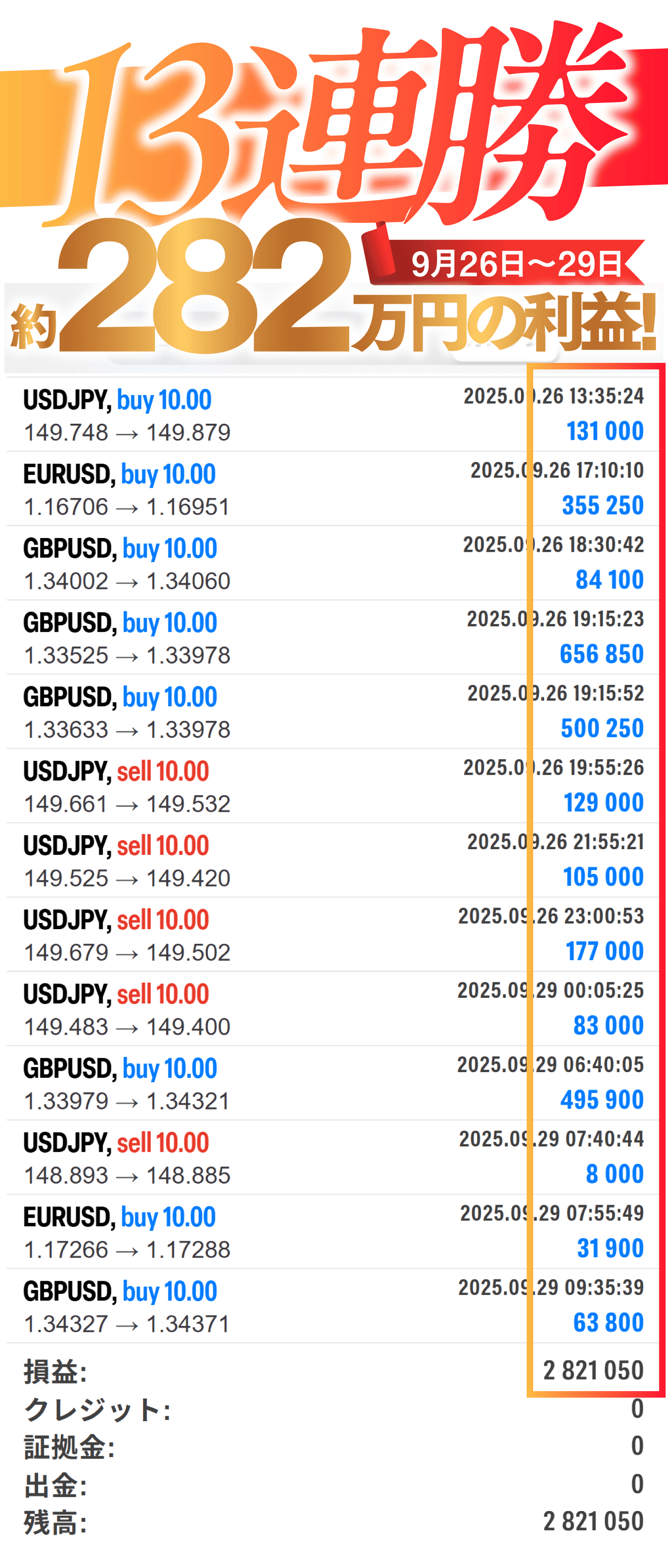Viewport: 668px width, 1568px height.
Task: Select the USDJPY sell 149.661 trade
Action: 244,787
